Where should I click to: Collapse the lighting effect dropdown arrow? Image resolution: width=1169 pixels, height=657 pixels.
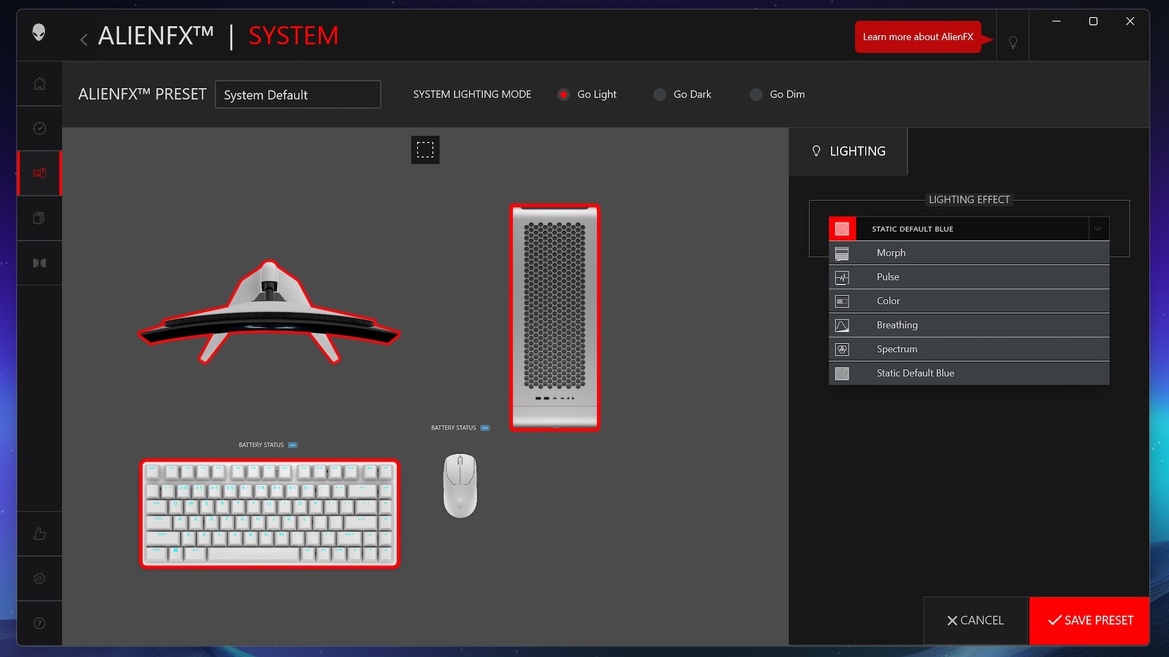(1097, 229)
